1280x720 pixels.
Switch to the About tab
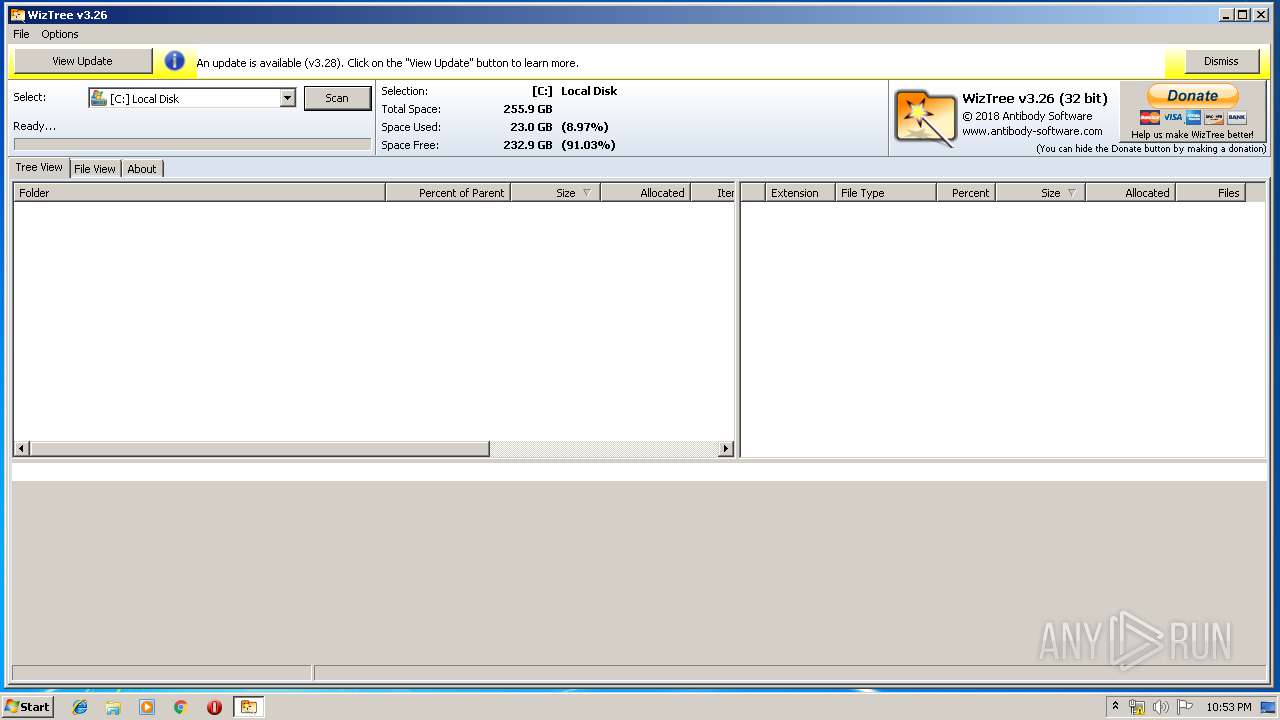coord(142,169)
